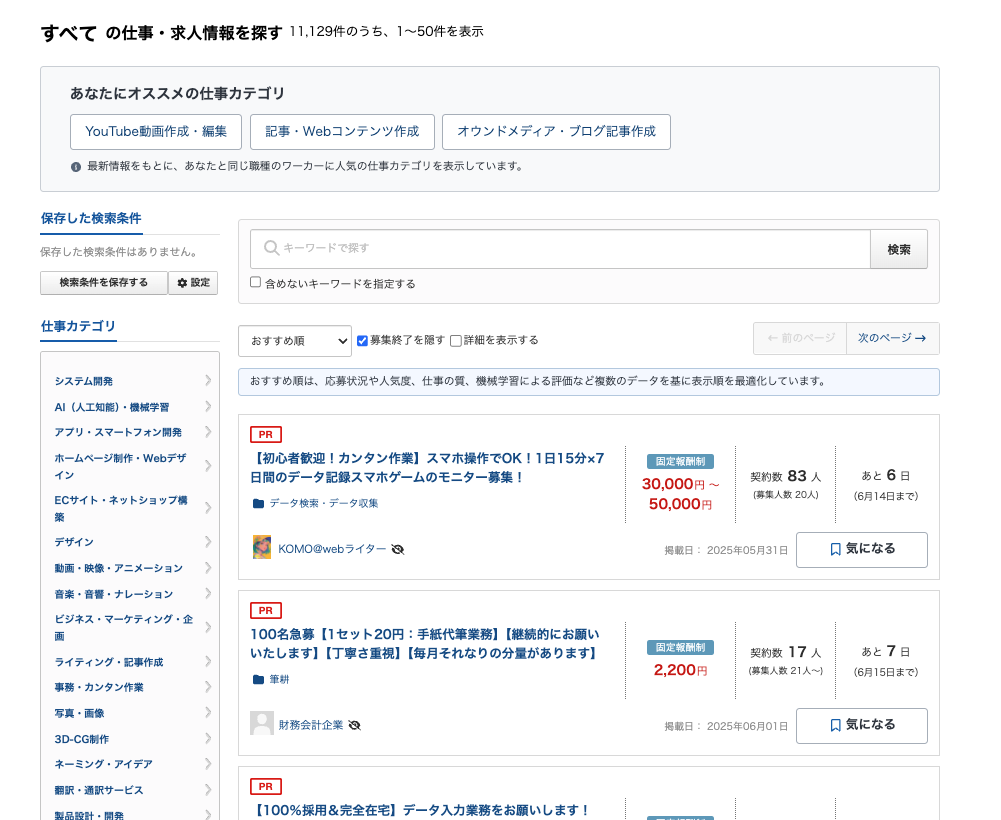
Task: Focus the キーワードで探す search field
Action: [x=561, y=249]
